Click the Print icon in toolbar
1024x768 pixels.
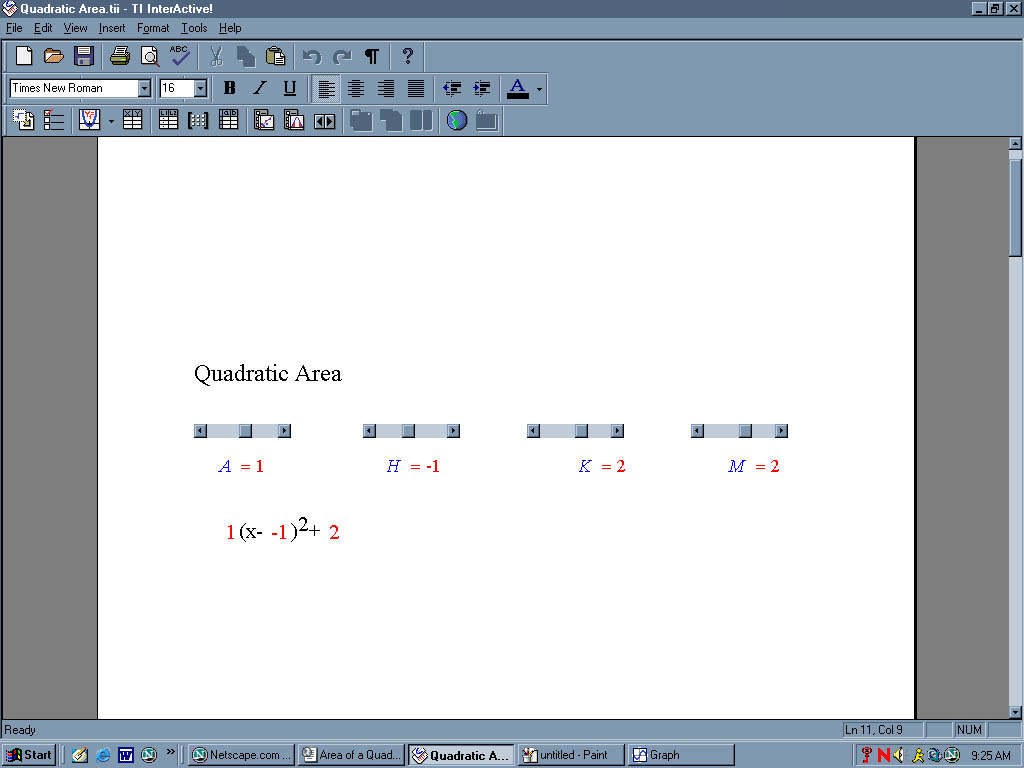(120, 56)
